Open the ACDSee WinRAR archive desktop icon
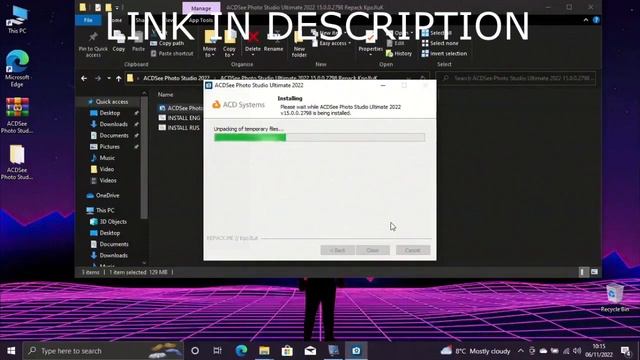The image size is (640, 360). point(17,116)
